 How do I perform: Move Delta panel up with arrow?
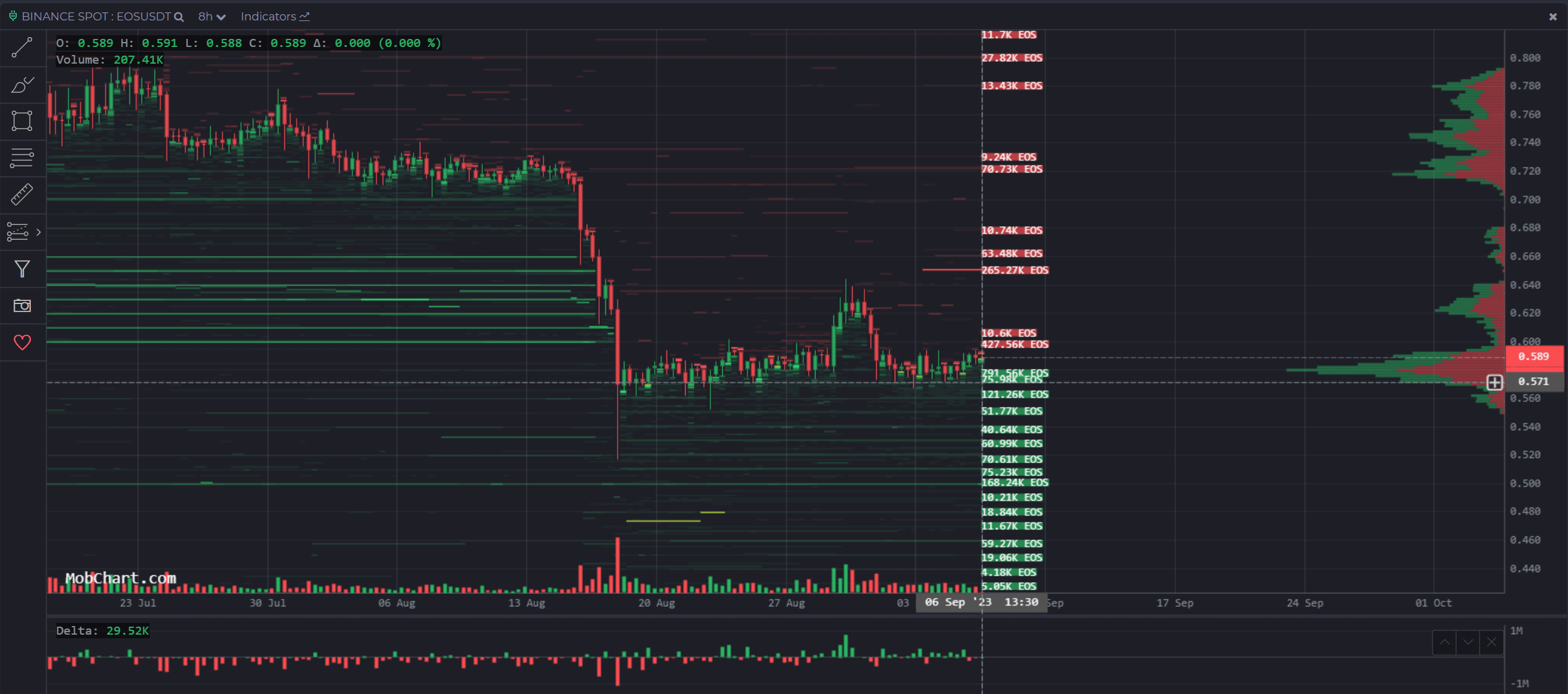tap(1444, 642)
